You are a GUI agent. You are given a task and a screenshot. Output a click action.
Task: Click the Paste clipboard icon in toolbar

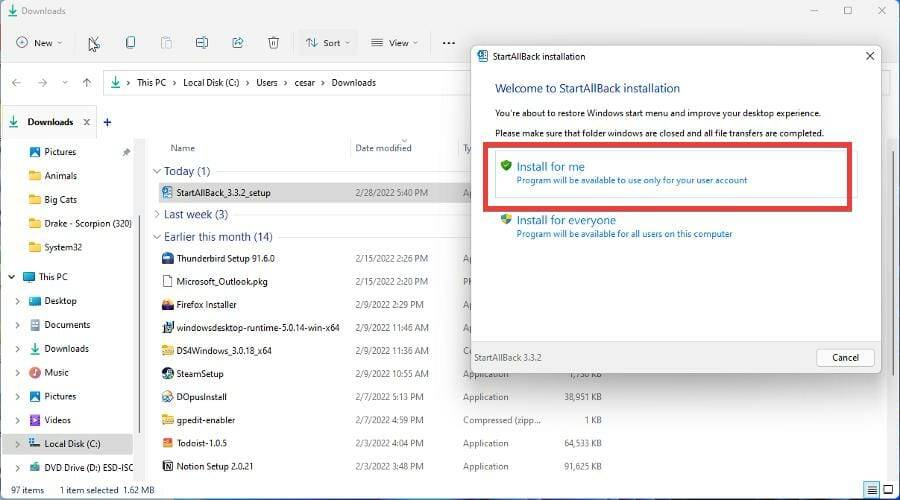coord(166,42)
